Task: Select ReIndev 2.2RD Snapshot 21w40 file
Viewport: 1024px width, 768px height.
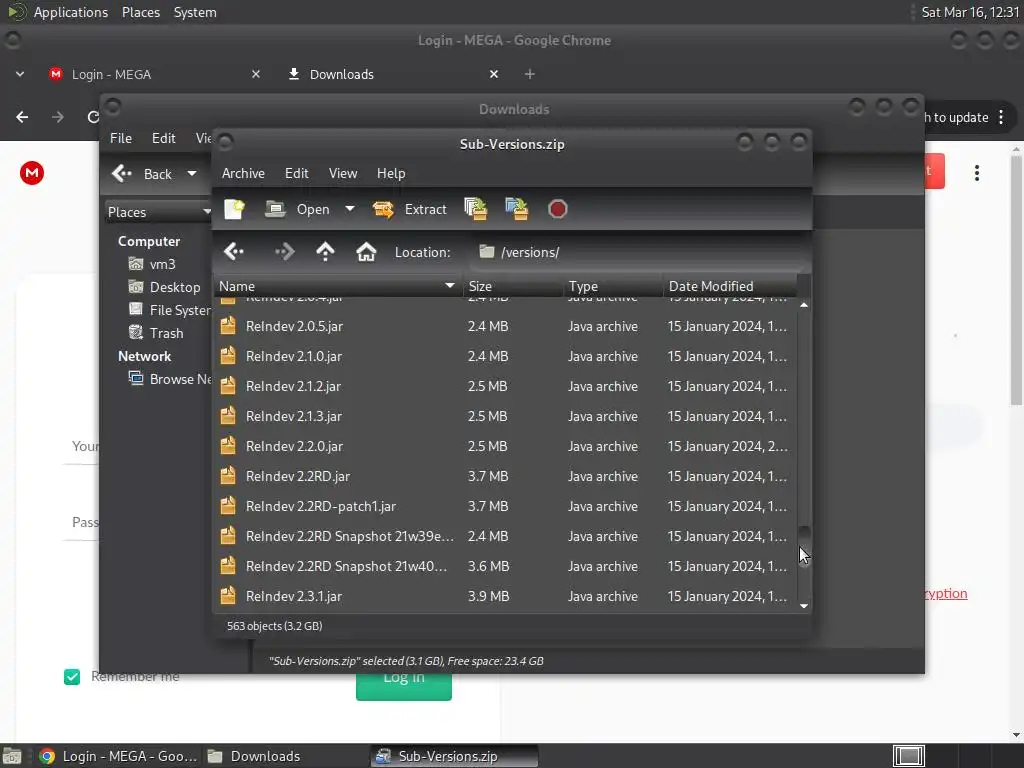Action: pyautogui.click(x=505, y=566)
